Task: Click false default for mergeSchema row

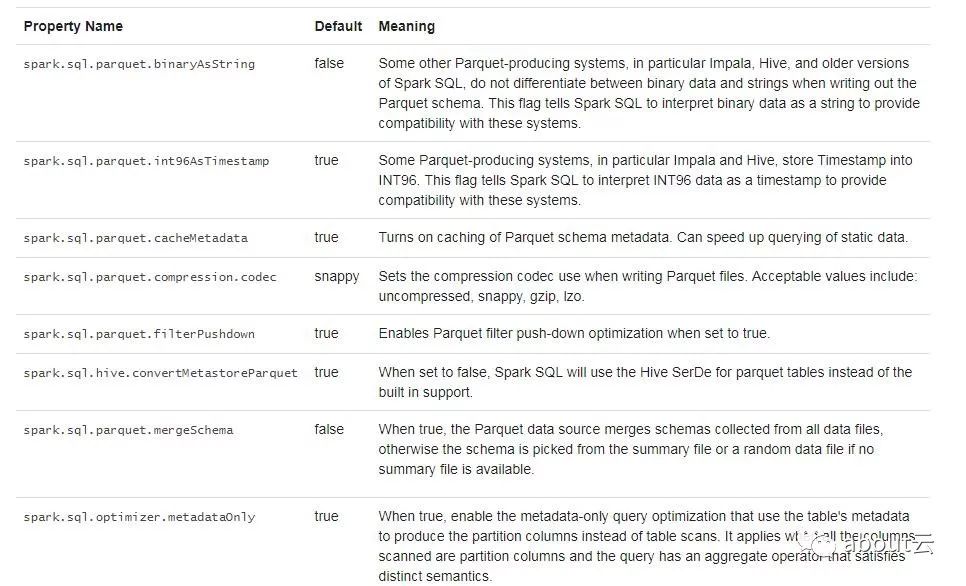Action: (x=328, y=429)
